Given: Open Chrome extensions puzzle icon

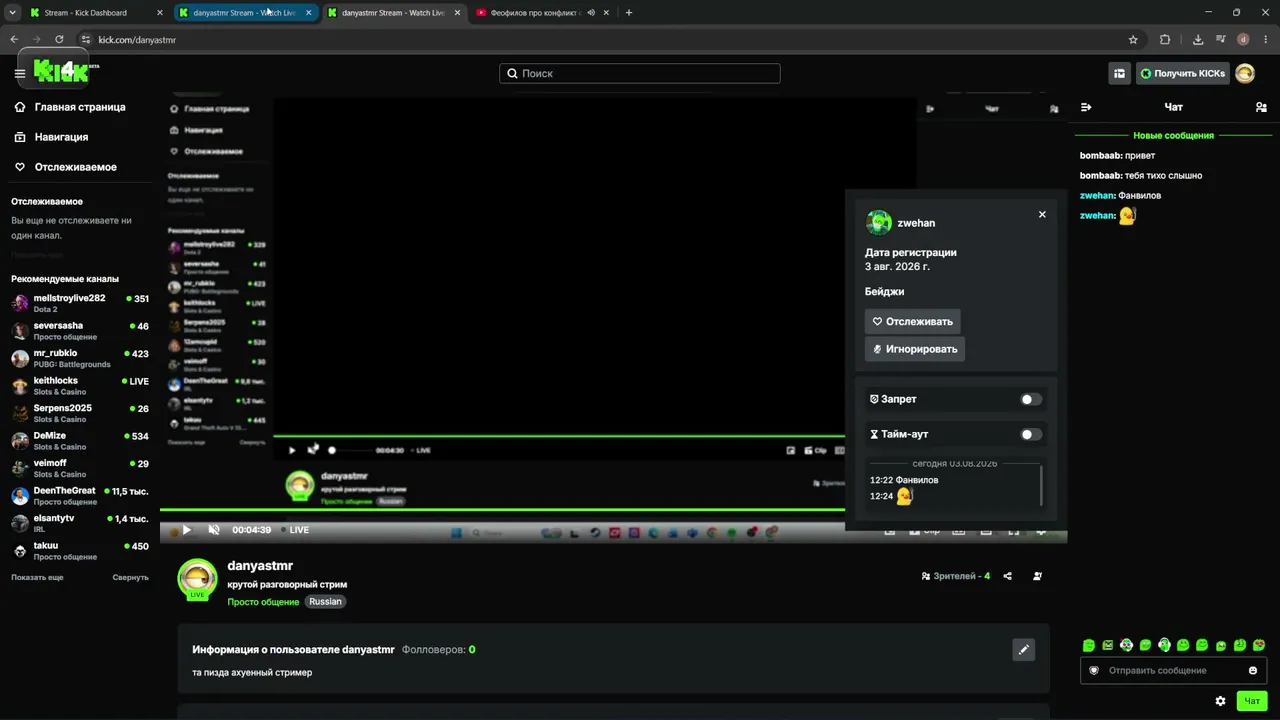Looking at the screenshot, I should click(1165, 39).
